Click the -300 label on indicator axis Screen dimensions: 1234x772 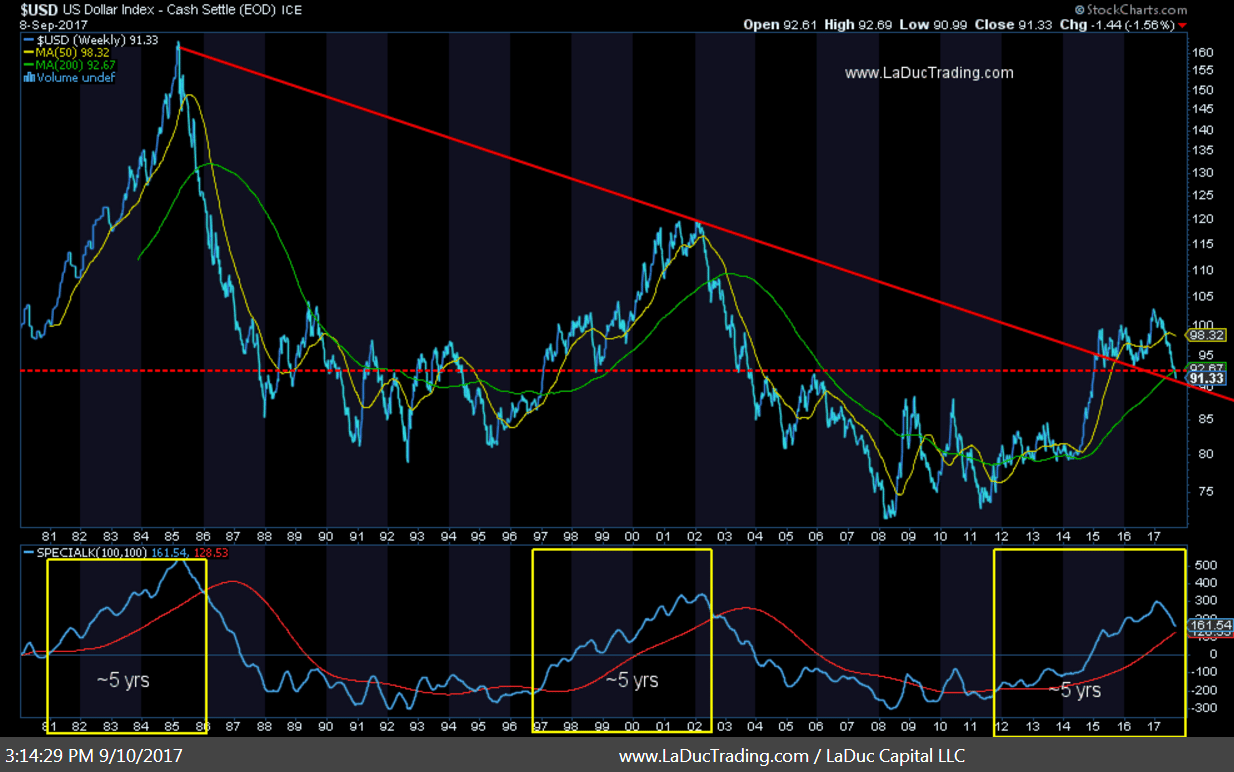(1206, 709)
